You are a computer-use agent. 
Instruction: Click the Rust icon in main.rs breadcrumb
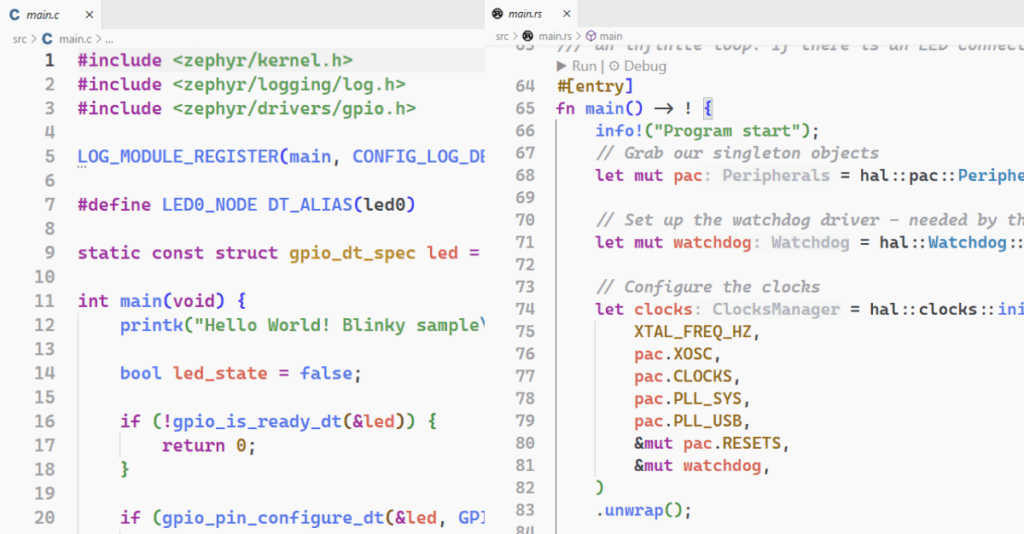pos(528,36)
